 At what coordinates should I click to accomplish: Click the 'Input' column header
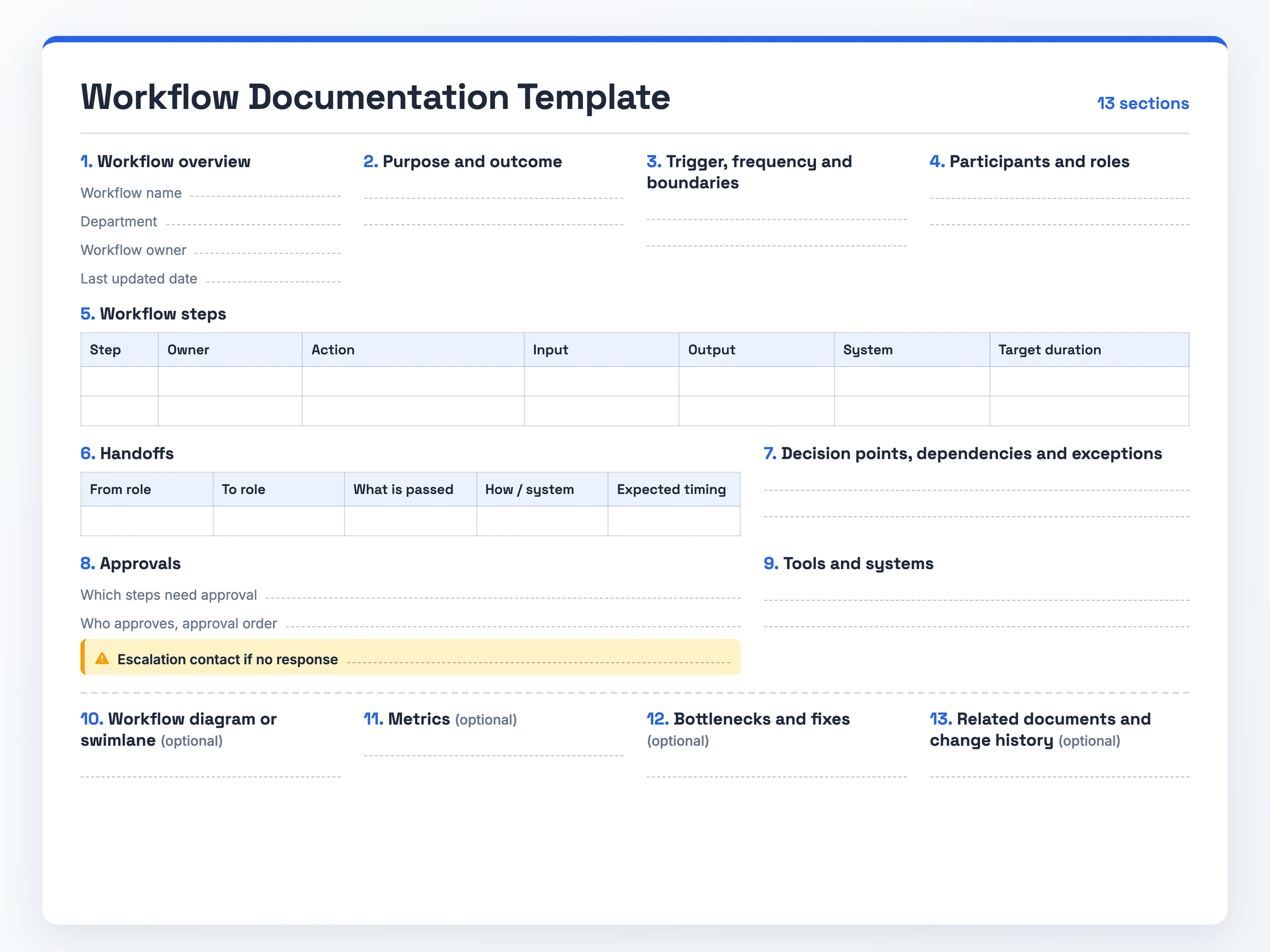click(602, 350)
